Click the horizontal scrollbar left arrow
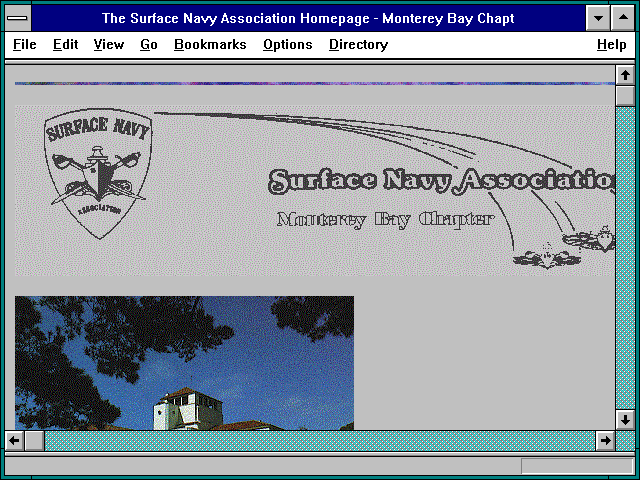640x480 pixels. pyautogui.click(x=14, y=440)
